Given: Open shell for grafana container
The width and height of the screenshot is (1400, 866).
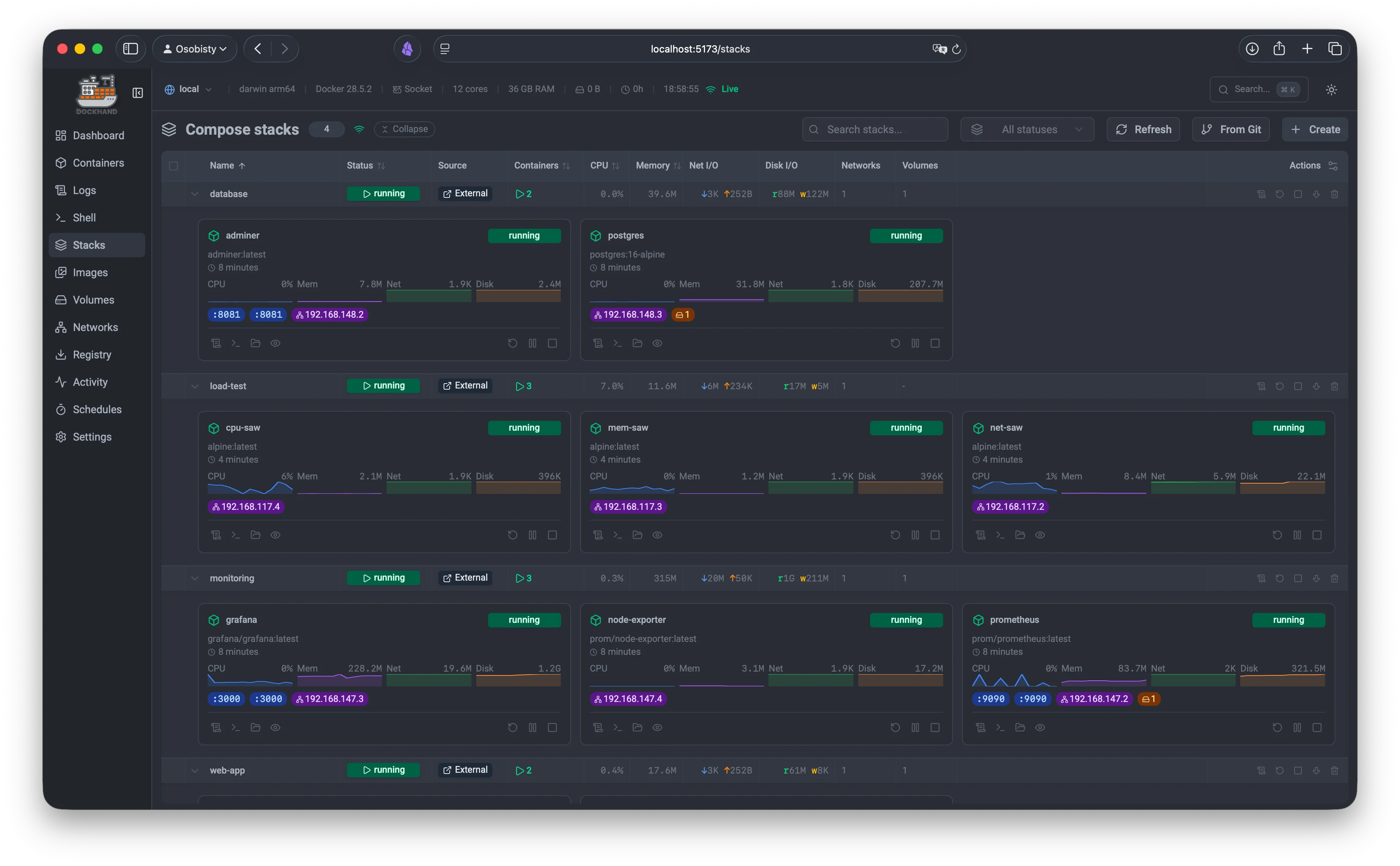Looking at the screenshot, I should coord(235,728).
